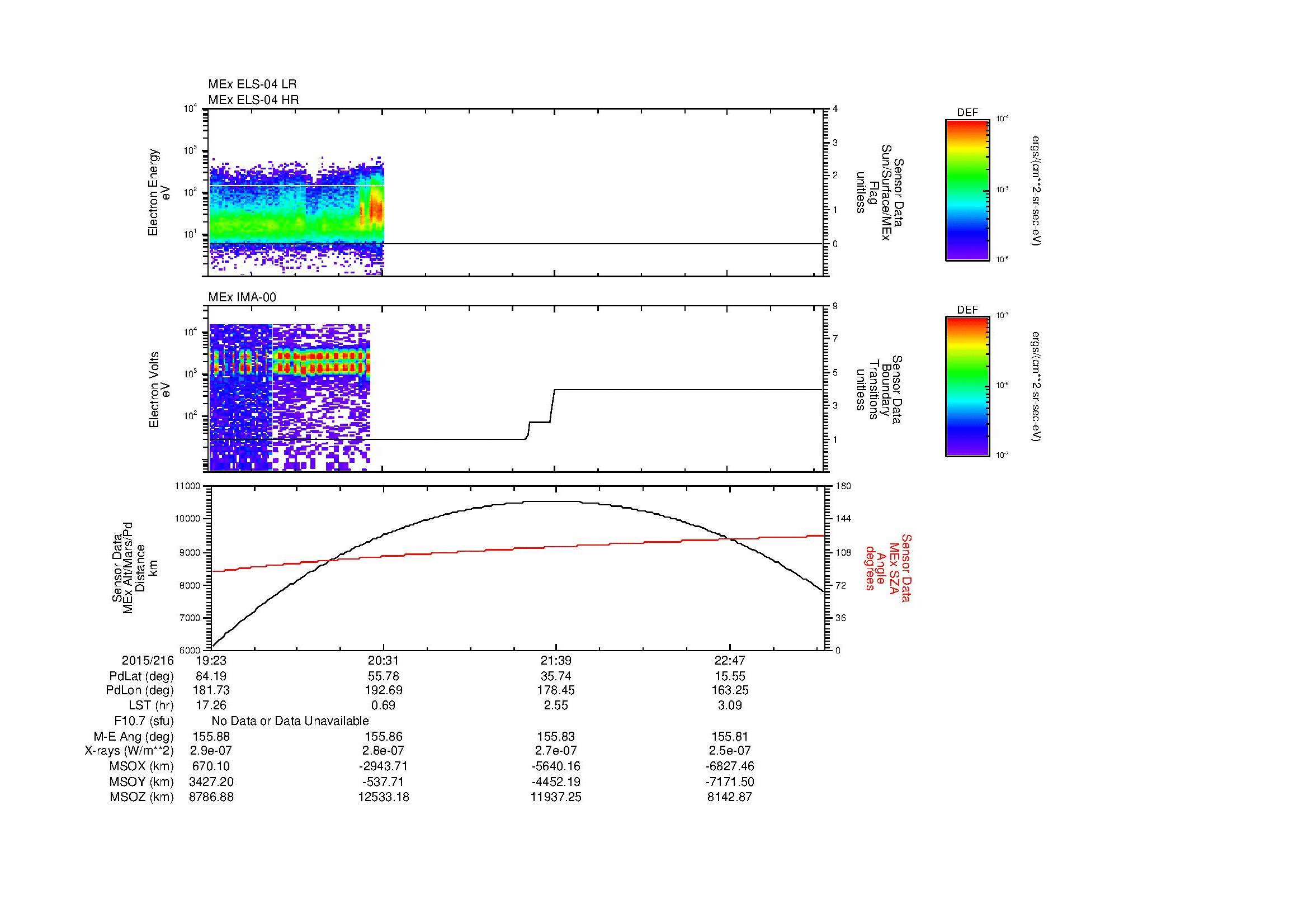This screenshot has width=1308, height=924.
Task: Click the 'MSOZ (km)' row label
Action: coord(142,797)
